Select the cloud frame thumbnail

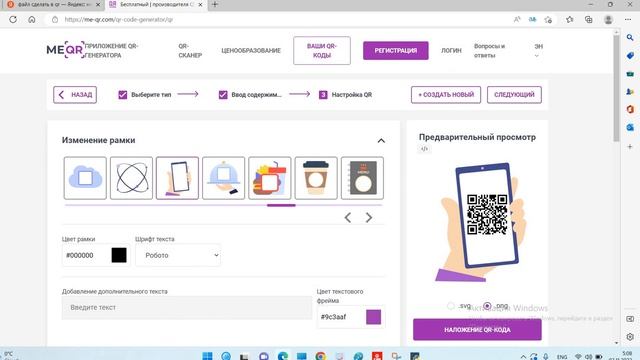coord(85,178)
